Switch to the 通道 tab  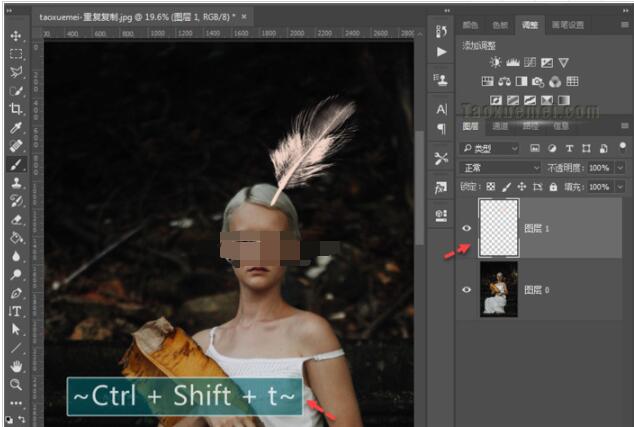click(501, 127)
